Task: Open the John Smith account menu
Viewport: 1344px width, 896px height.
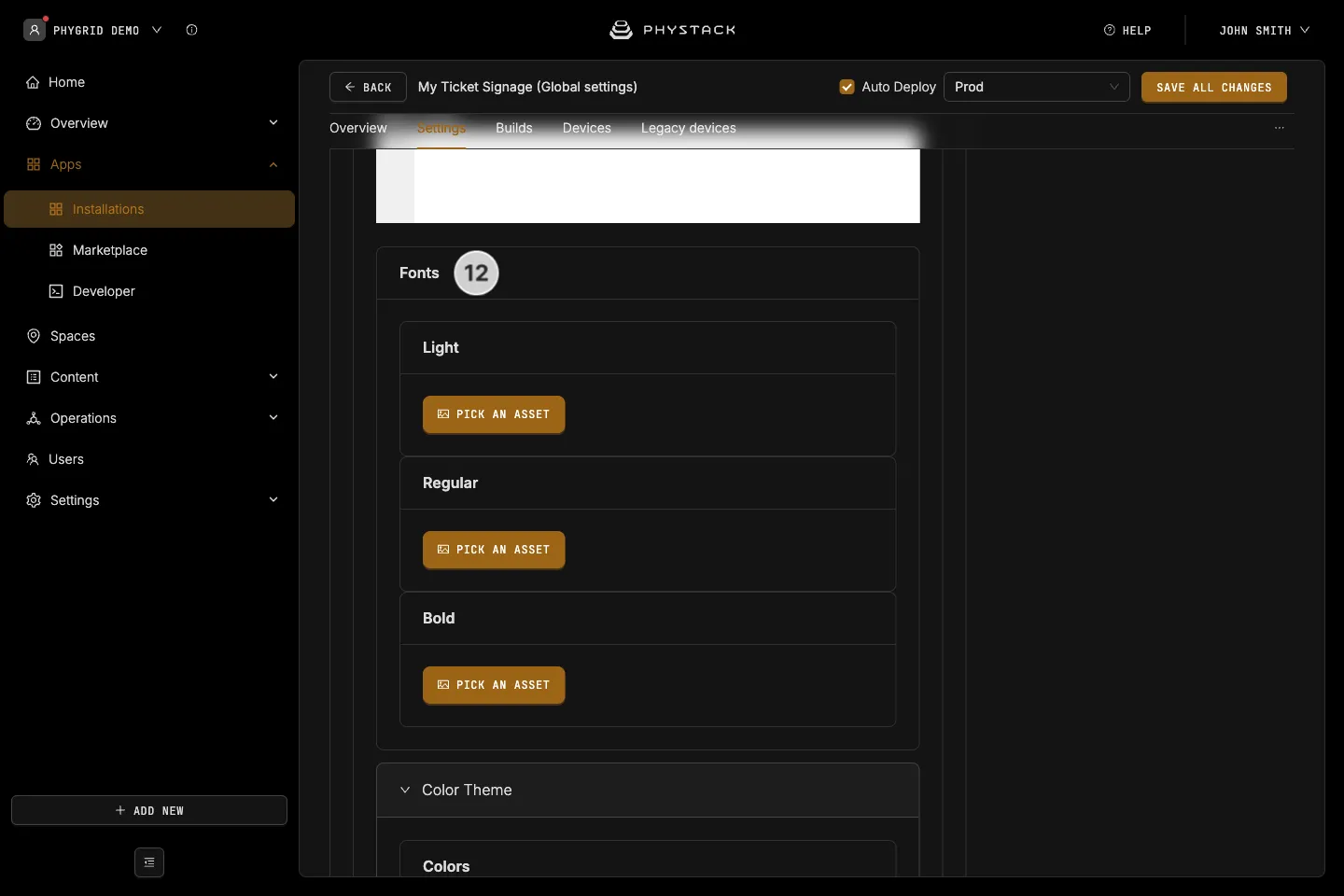Action: 1264,30
